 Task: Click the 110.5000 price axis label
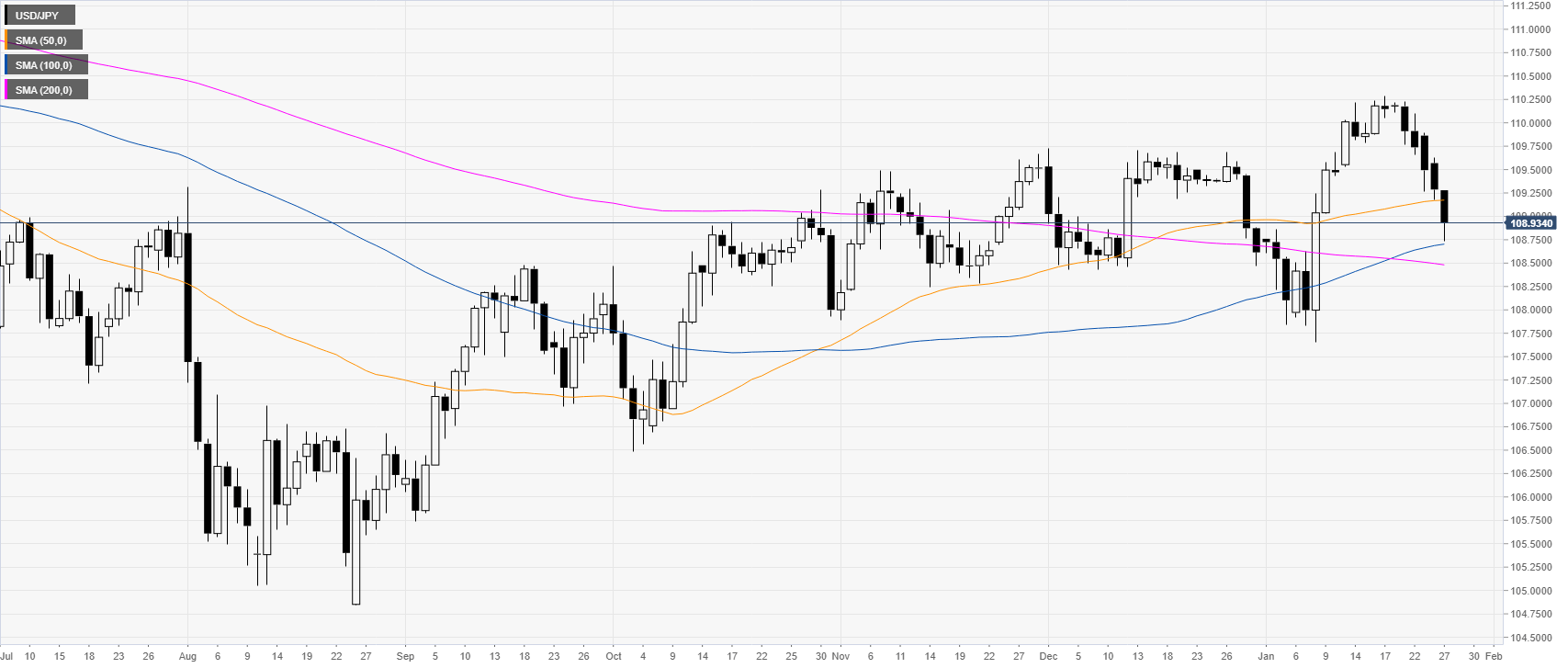coord(1530,76)
